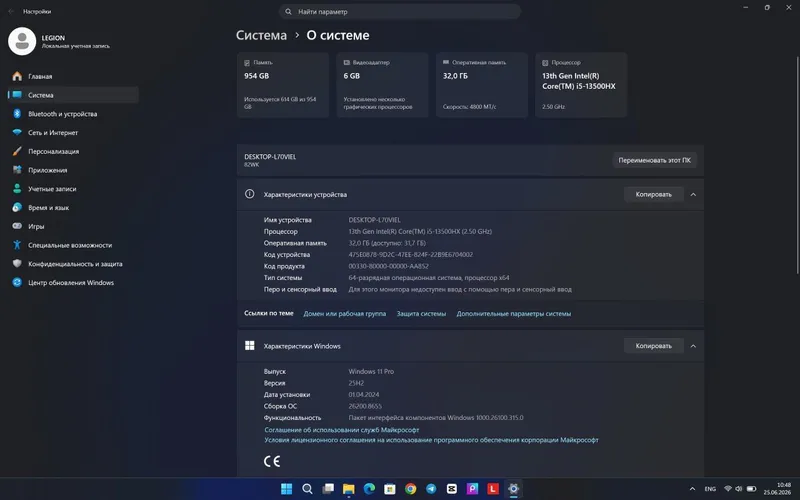
Task: Launch Microsoft Store from the taskbar
Action: (390, 489)
